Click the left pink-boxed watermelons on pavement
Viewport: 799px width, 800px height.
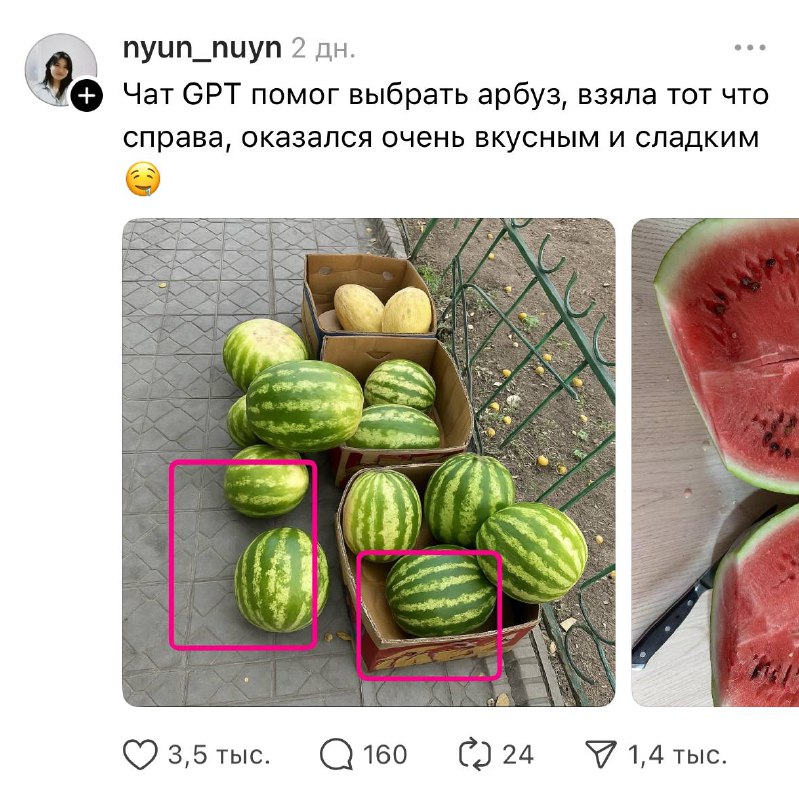pyautogui.click(x=243, y=555)
